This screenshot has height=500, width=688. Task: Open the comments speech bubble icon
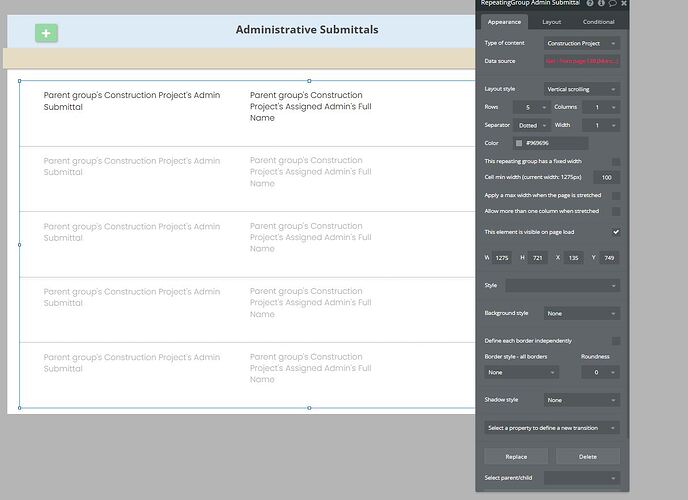coord(612,3)
